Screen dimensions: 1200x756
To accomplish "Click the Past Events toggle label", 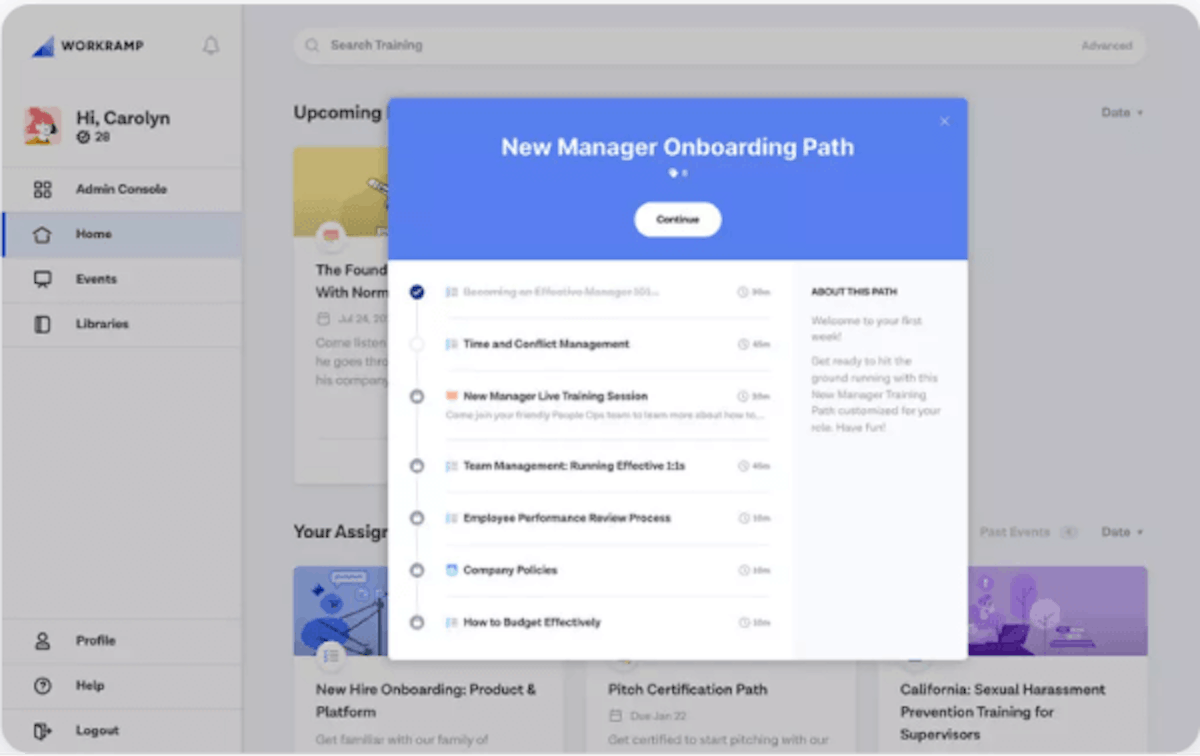I will coord(1014,532).
